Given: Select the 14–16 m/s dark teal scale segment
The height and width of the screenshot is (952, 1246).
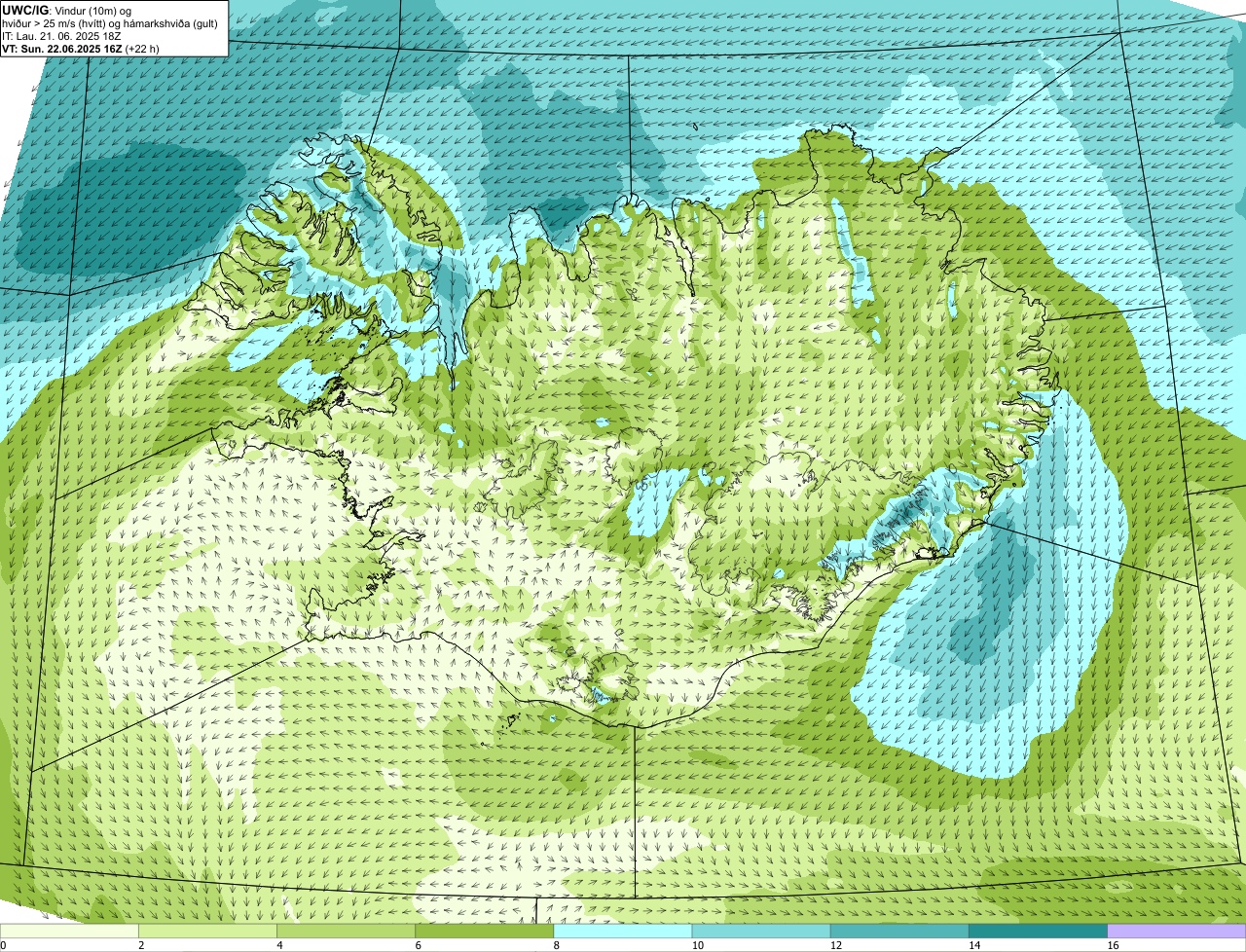Looking at the screenshot, I should pyautogui.click(x=1039, y=932).
